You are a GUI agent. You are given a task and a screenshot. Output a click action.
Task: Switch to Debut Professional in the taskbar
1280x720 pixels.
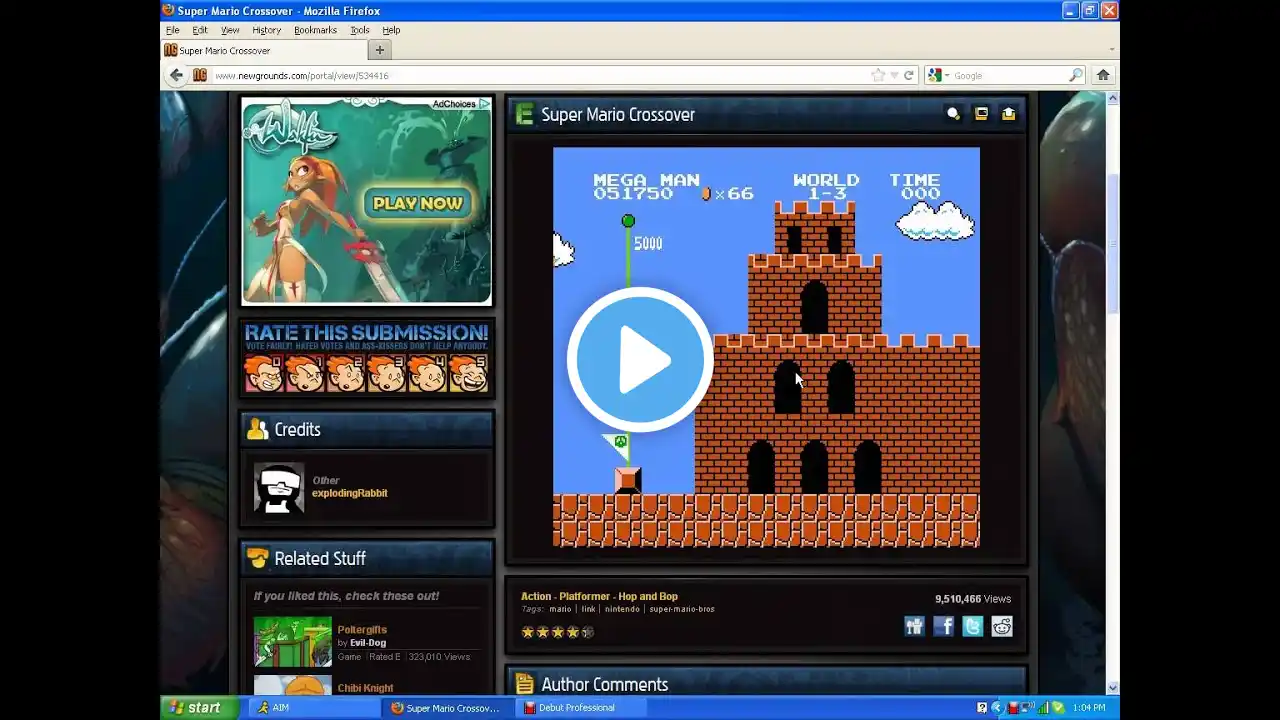(x=581, y=708)
